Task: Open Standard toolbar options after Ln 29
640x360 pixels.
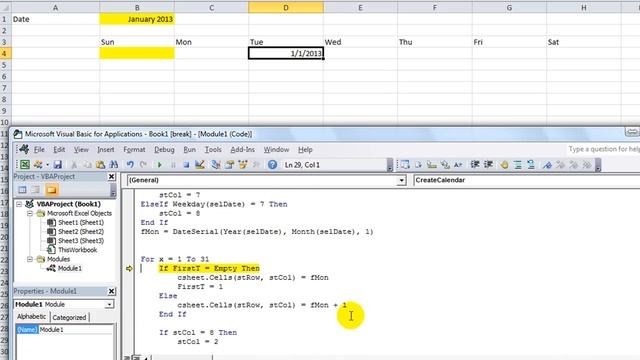Action: coord(390,165)
